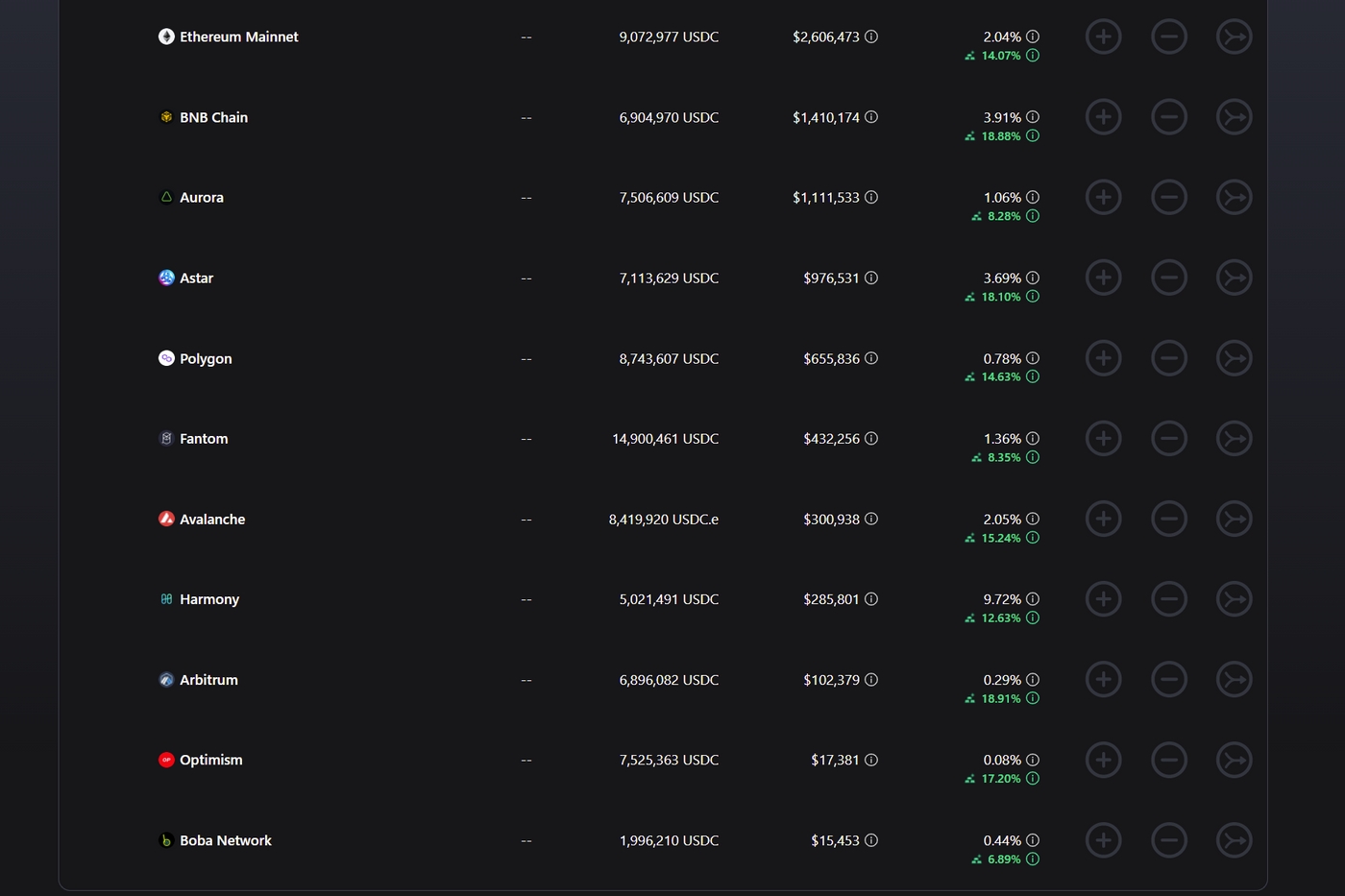
Task: Select the Aurora chain name
Action: [202, 197]
